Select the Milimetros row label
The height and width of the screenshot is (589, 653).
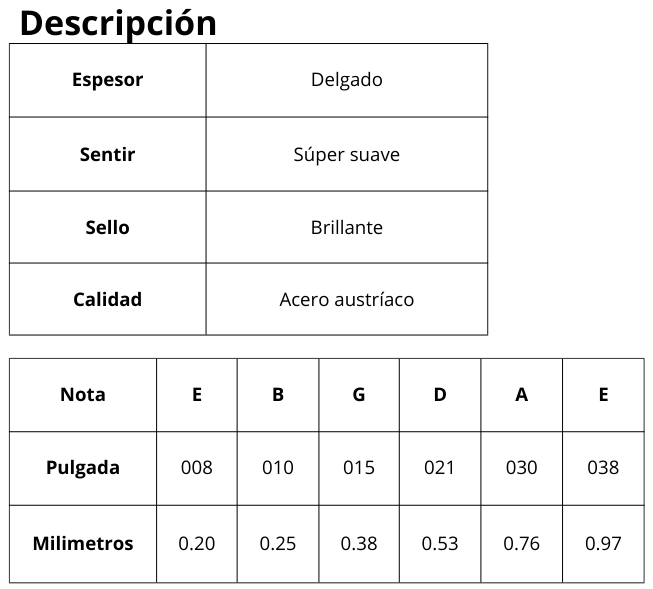[x=82, y=544]
